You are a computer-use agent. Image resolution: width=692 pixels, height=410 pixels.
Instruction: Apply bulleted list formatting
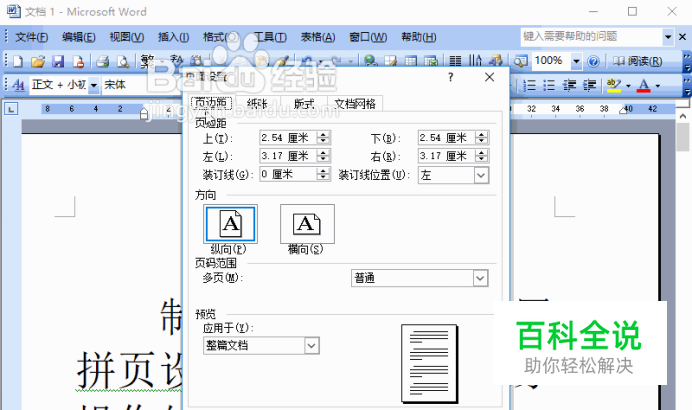549,85
